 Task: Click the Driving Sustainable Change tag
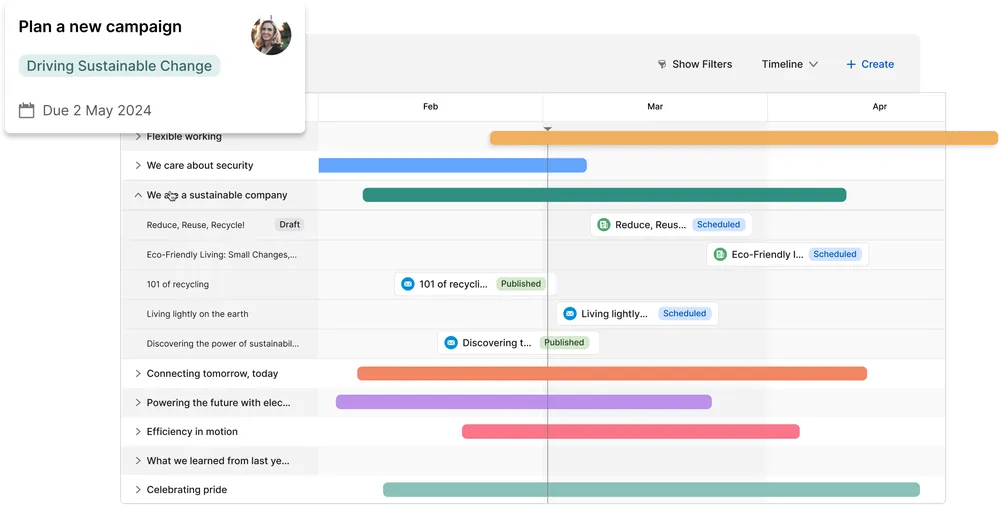click(119, 66)
